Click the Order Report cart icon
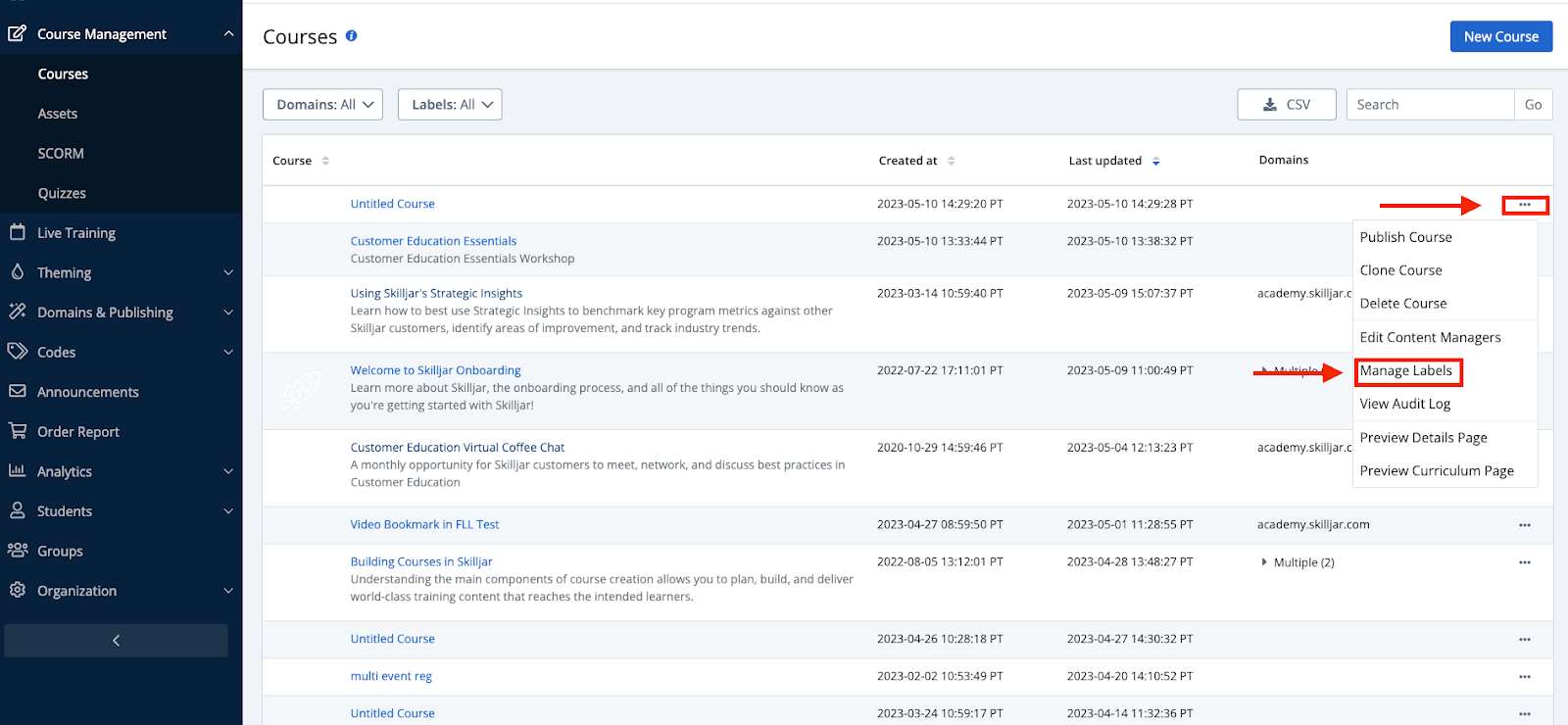Viewport: 1568px width, 725px height. point(18,431)
